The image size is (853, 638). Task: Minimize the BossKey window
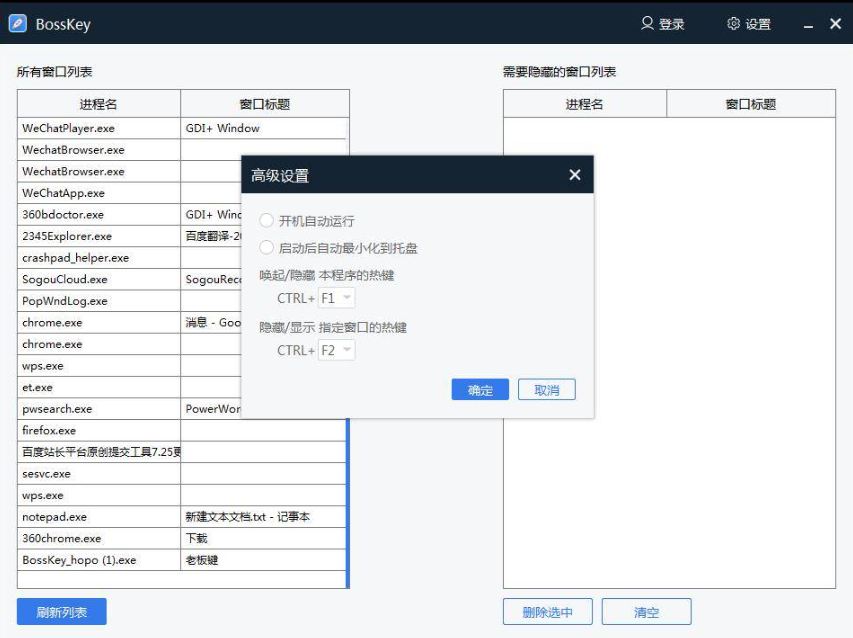click(807, 24)
